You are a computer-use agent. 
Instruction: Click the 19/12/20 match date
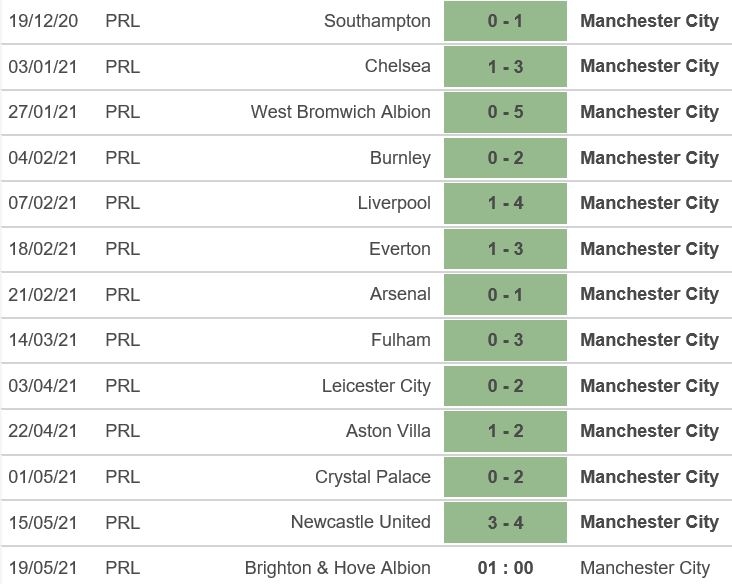coord(42,21)
